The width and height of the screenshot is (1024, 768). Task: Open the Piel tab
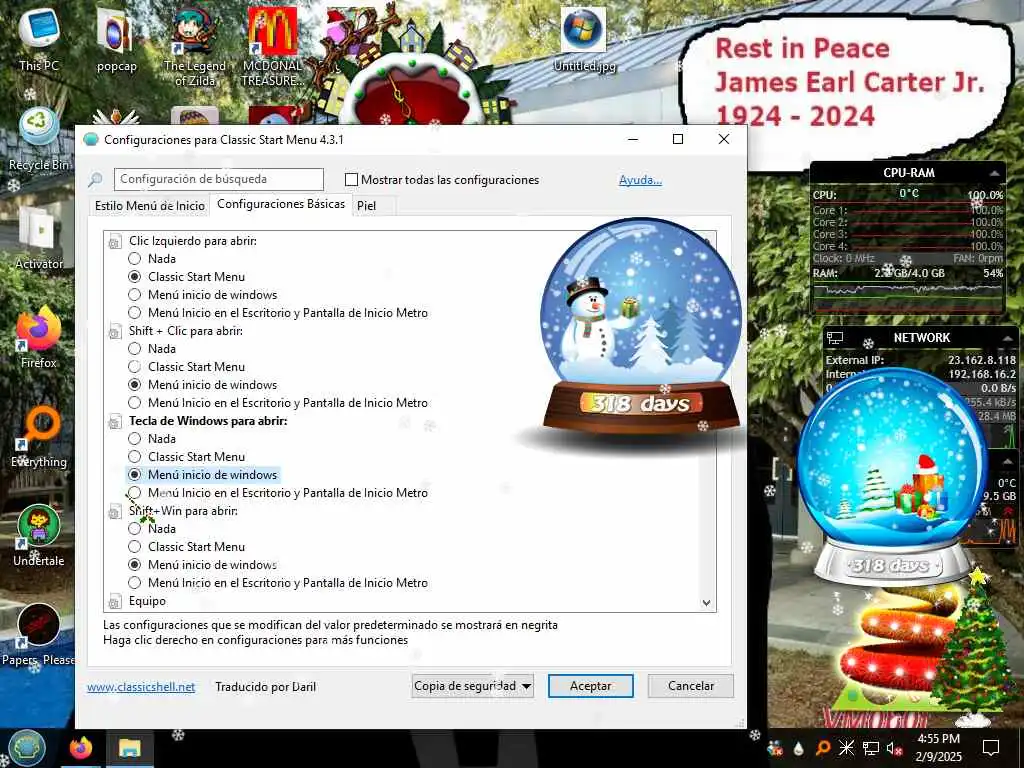point(366,206)
